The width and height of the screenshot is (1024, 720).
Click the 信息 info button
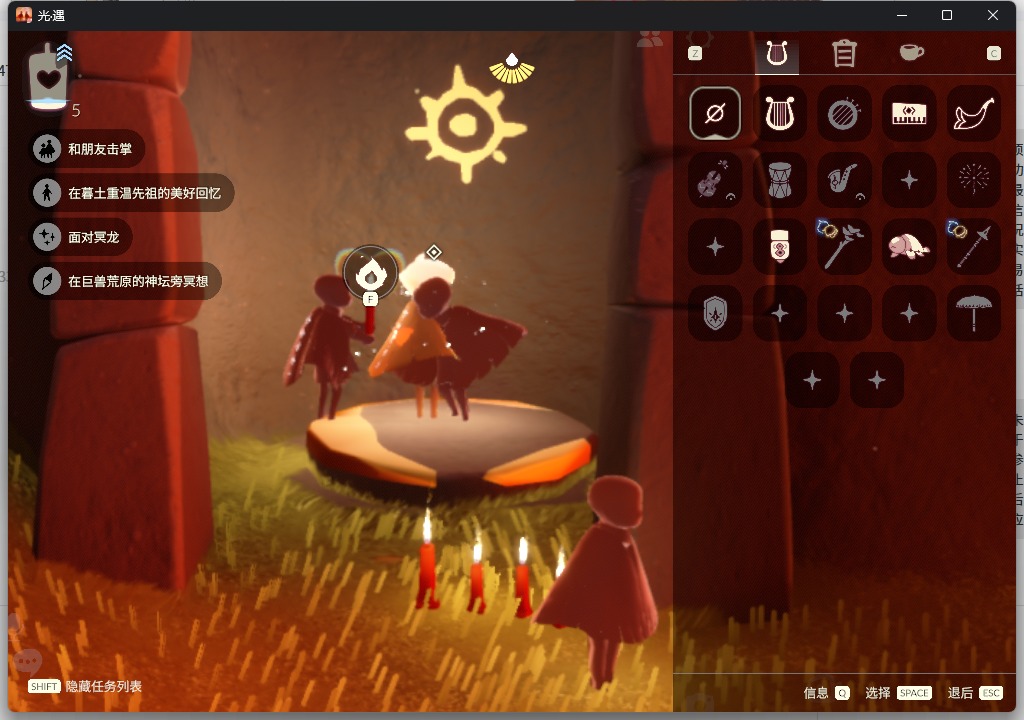pos(826,693)
